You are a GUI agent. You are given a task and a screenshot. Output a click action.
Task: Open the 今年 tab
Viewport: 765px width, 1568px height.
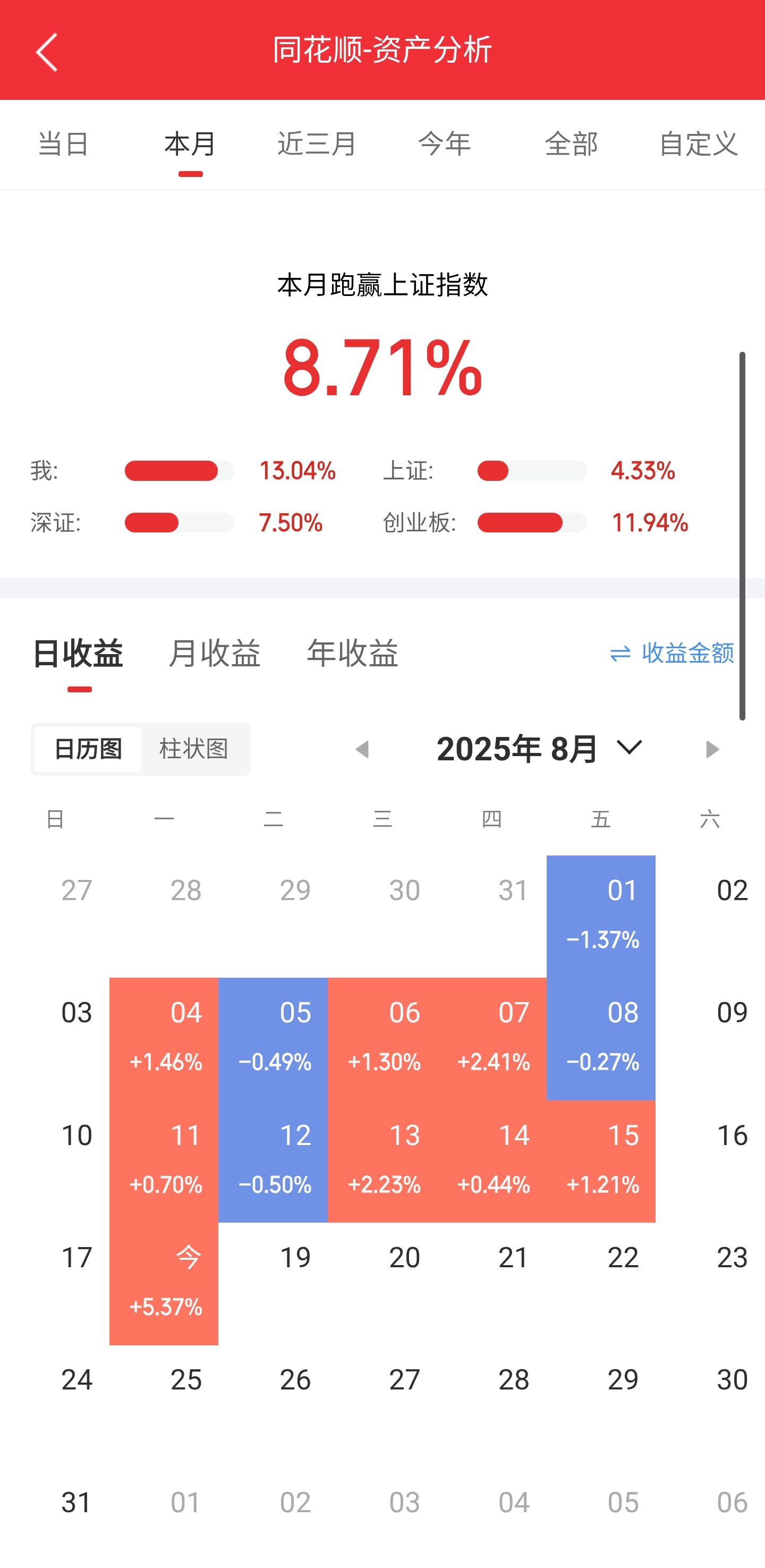(x=444, y=145)
